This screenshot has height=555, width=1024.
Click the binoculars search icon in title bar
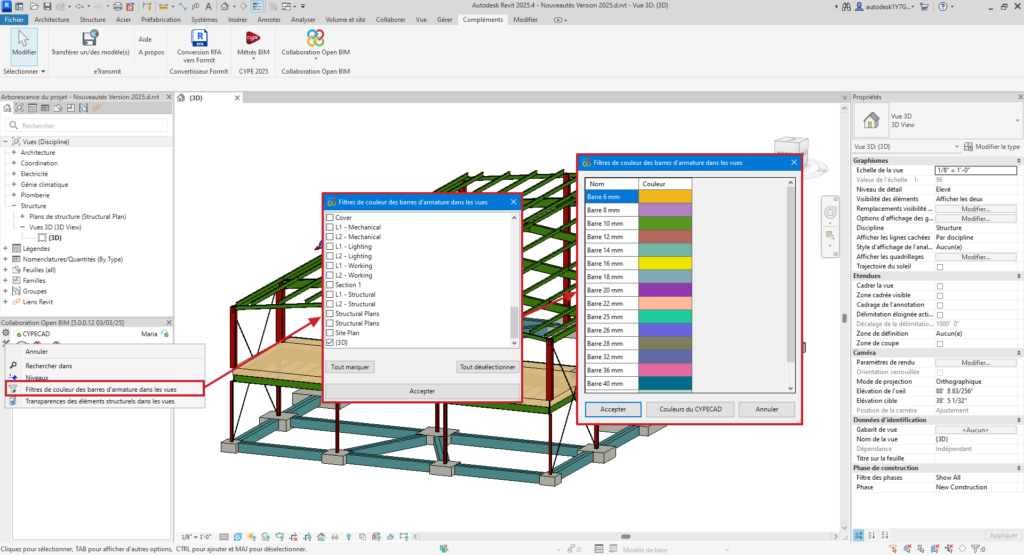tap(846, 7)
